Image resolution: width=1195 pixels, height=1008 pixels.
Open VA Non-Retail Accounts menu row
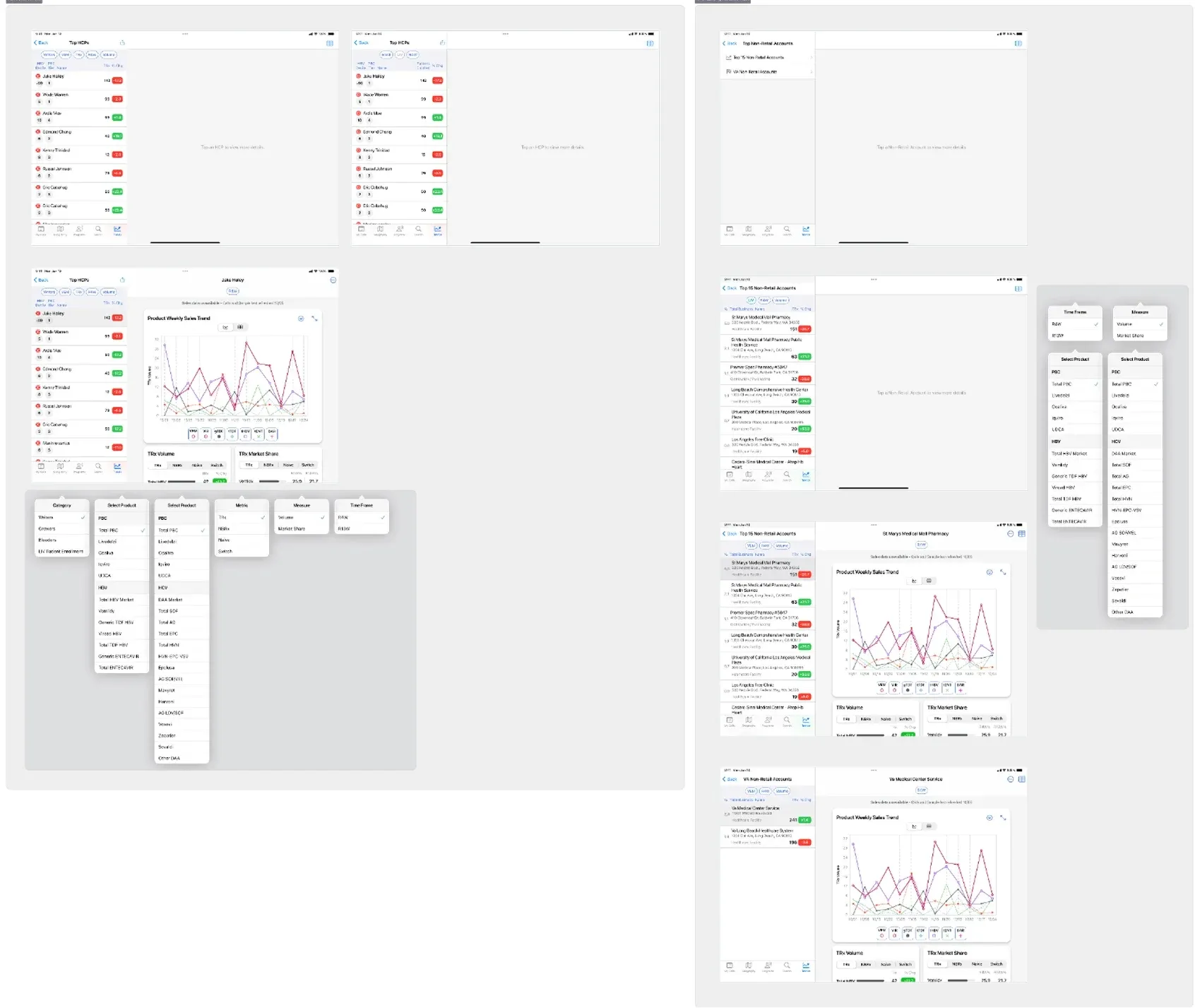click(768, 71)
